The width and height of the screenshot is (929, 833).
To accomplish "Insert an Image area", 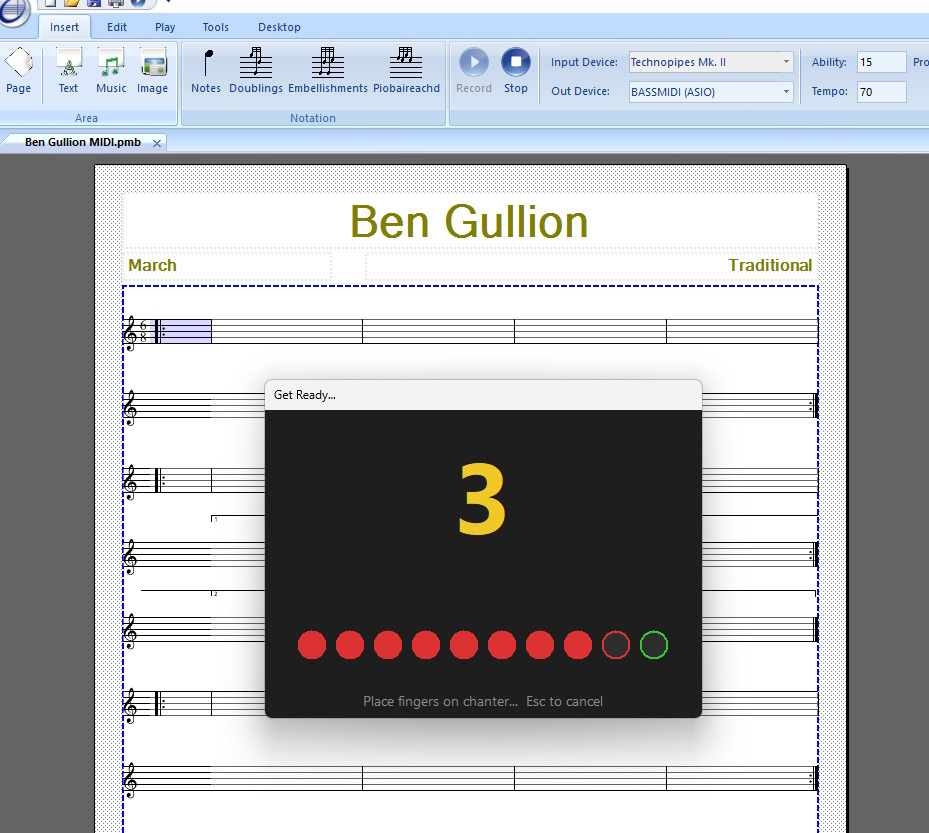I will click(x=152, y=71).
